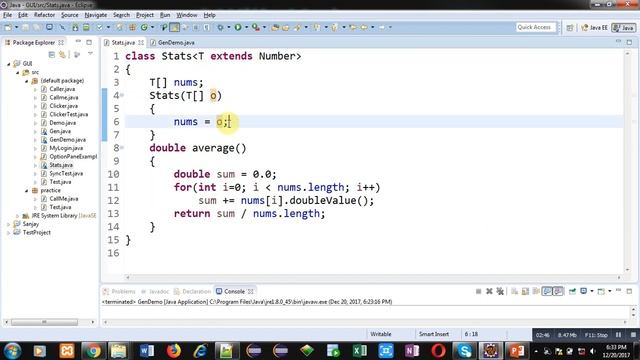Collapse the src folder node
This screenshot has width=640, height=360.
click(x=18, y=72)
